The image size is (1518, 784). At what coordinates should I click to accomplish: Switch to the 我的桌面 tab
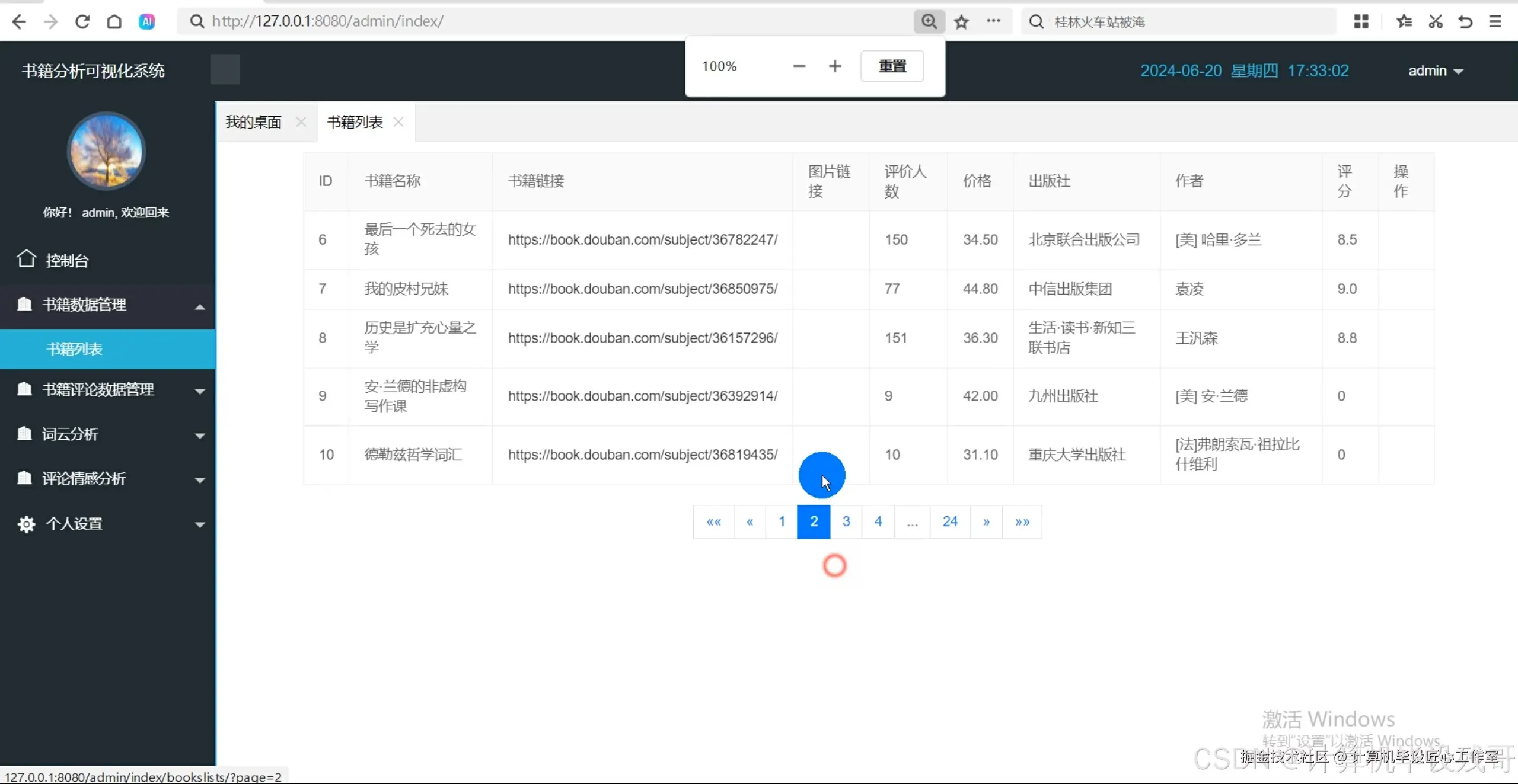pos(254,122)
